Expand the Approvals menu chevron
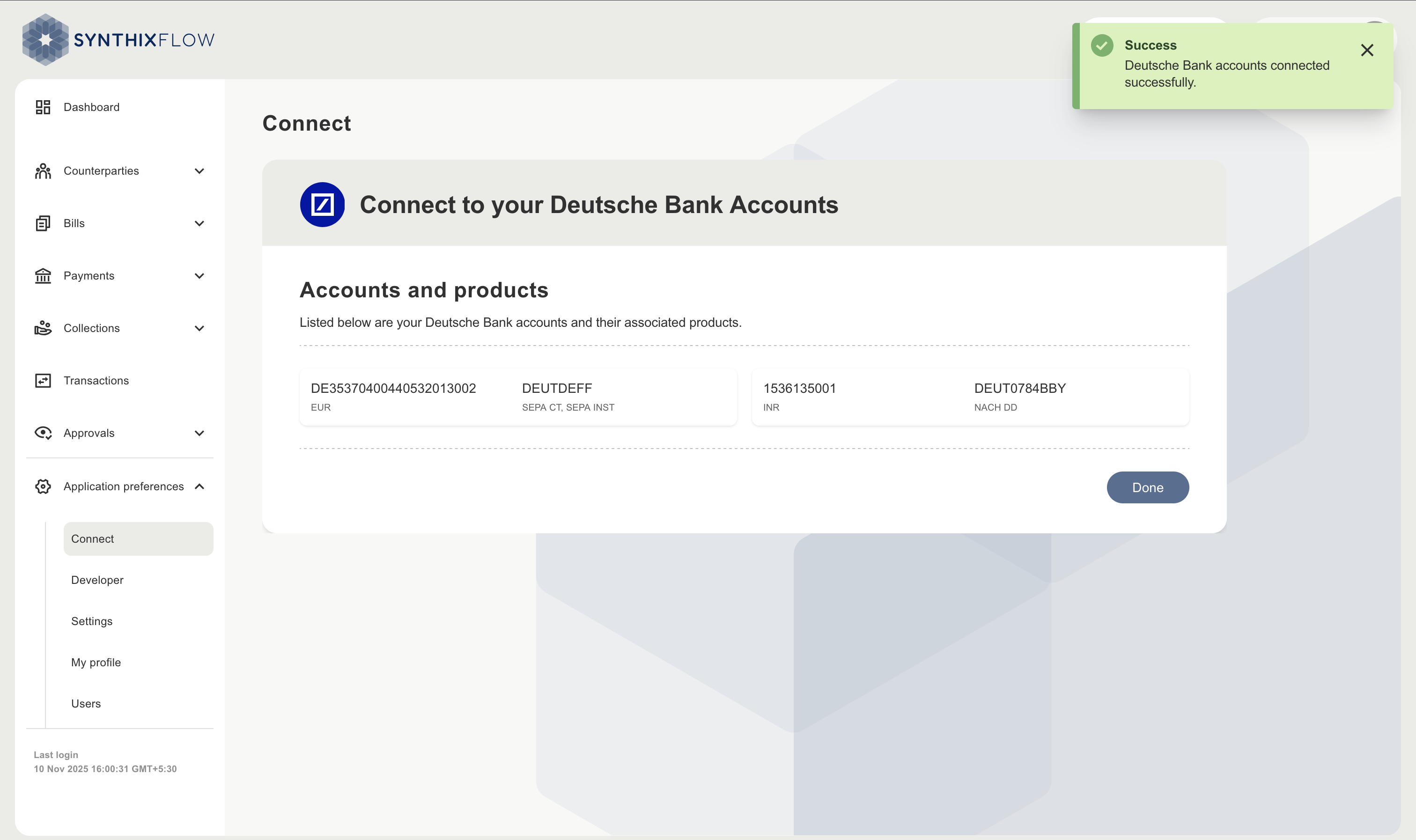The height and width of the screenshot is (840, 1416). tap(199, 433)
